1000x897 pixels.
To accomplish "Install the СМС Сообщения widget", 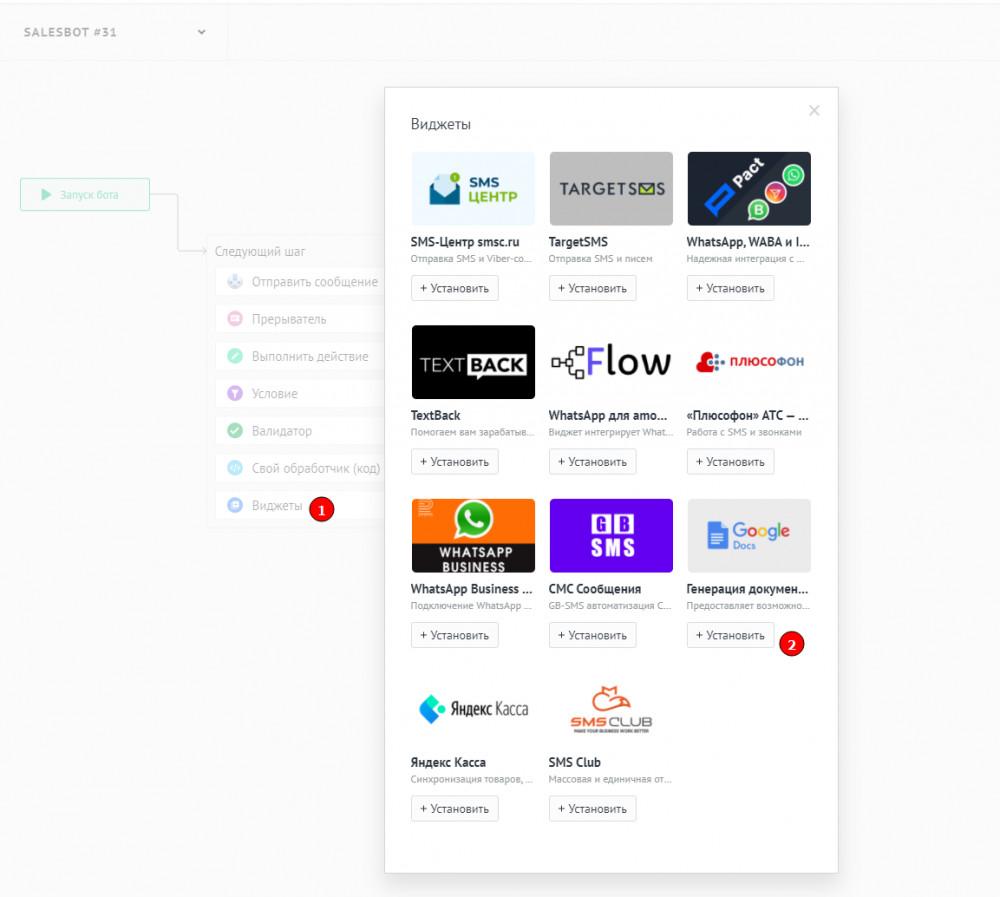I will point(592,635).
